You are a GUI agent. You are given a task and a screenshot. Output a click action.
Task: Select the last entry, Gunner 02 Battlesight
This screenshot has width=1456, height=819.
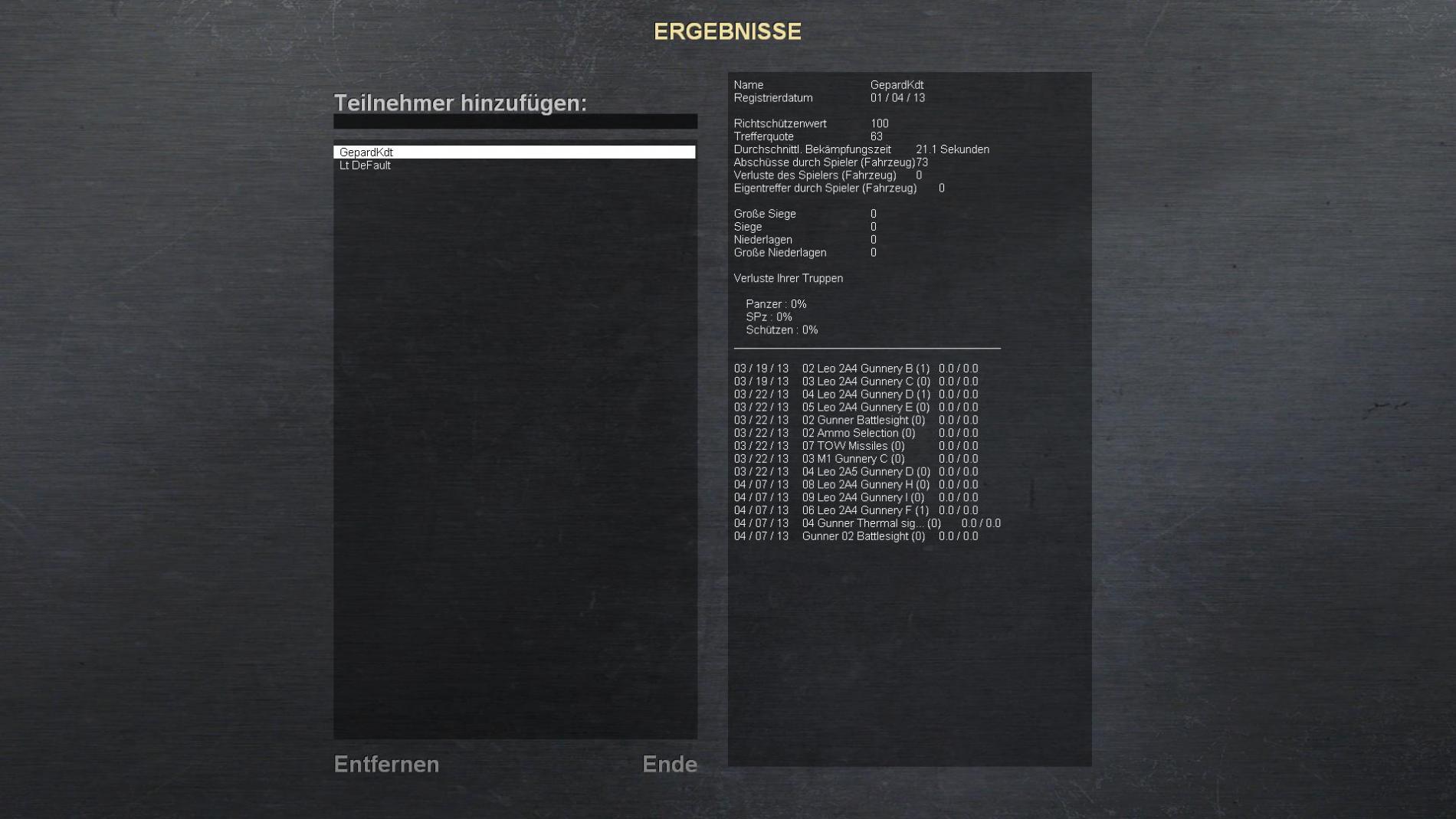[x=863, y=536]
